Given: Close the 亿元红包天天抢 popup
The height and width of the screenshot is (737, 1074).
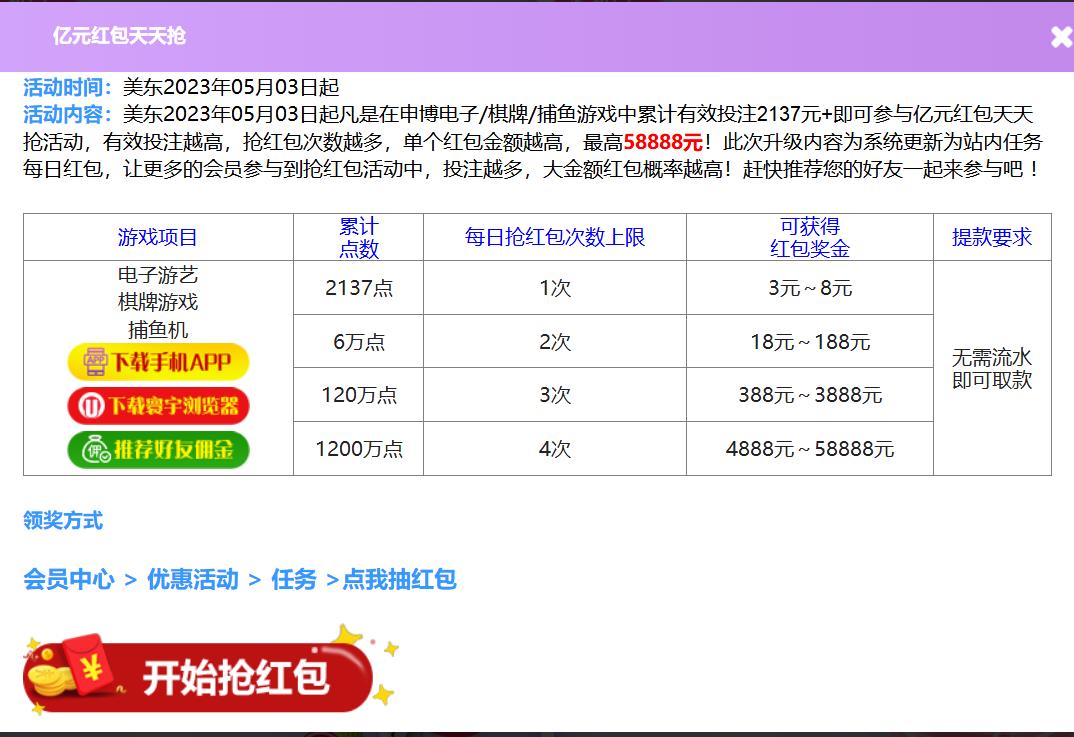Looking at the screenshot, I should pos(1060,37).
